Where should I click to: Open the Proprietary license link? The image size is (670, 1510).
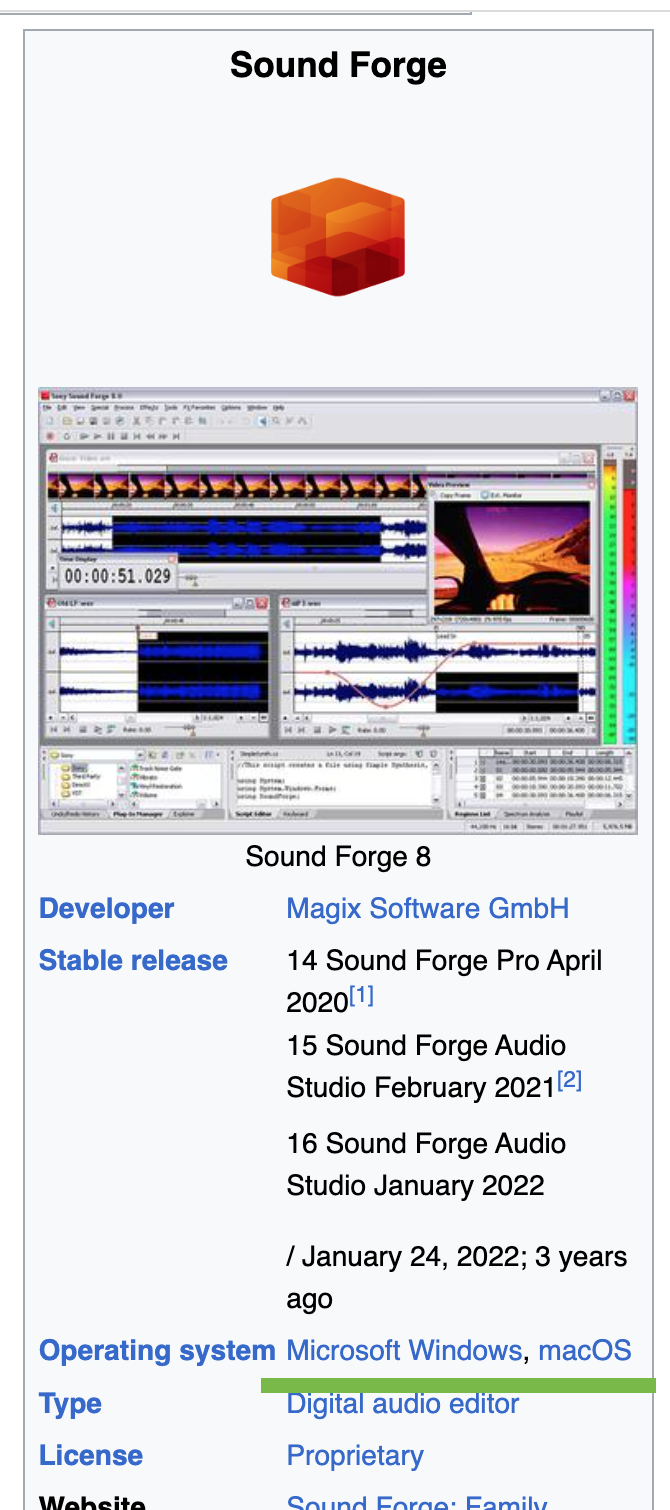(x=355, y=1456)
